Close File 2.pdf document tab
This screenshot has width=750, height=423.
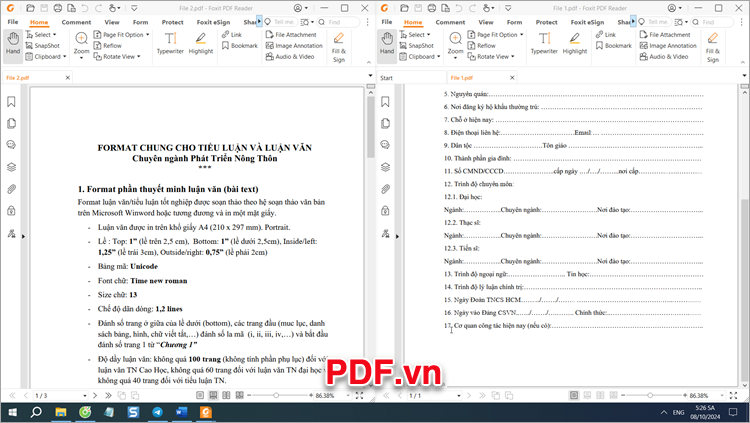(67, 78)
